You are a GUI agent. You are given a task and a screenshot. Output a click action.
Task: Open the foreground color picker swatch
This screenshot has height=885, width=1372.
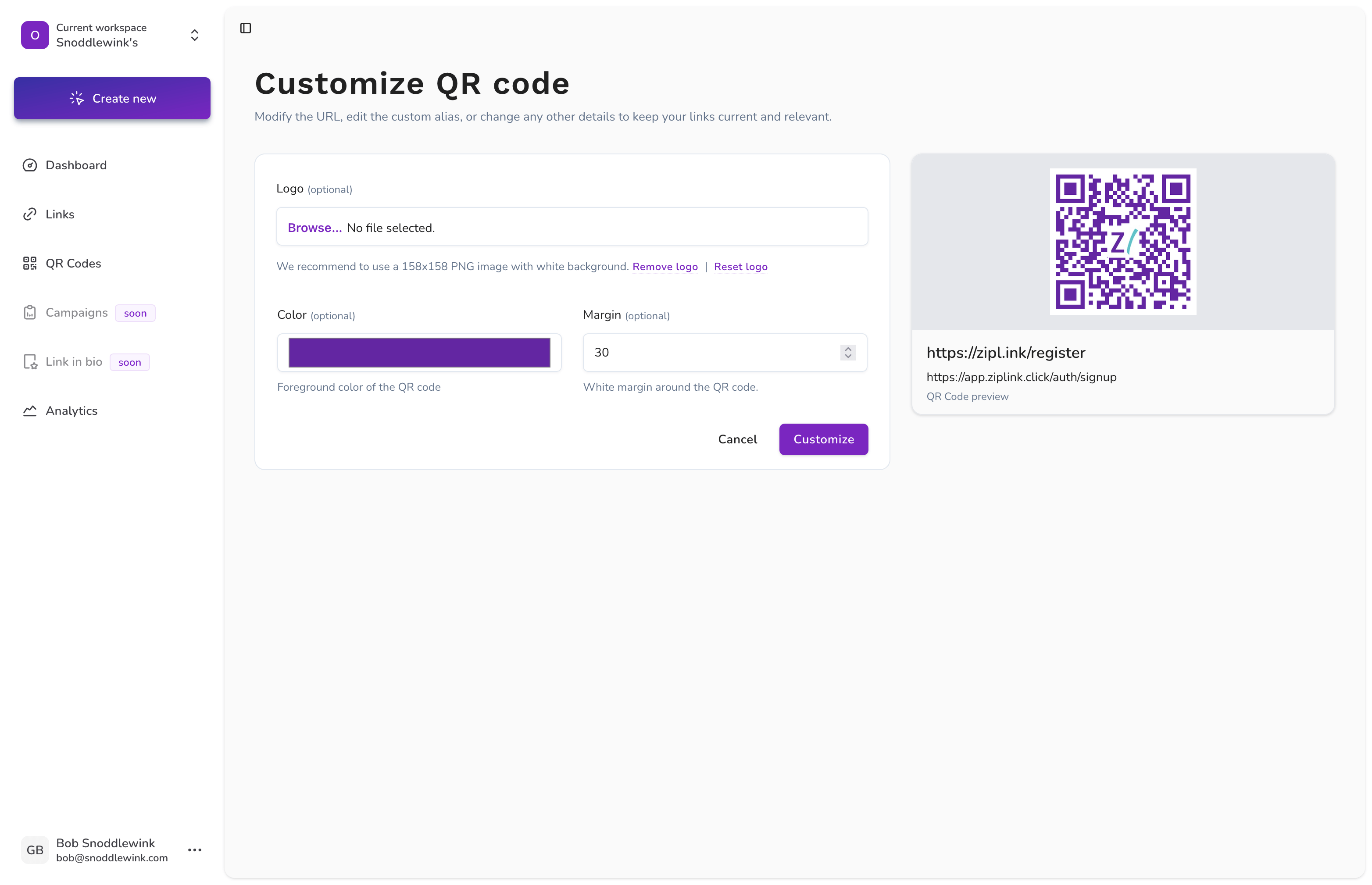[x=419, y=352]
